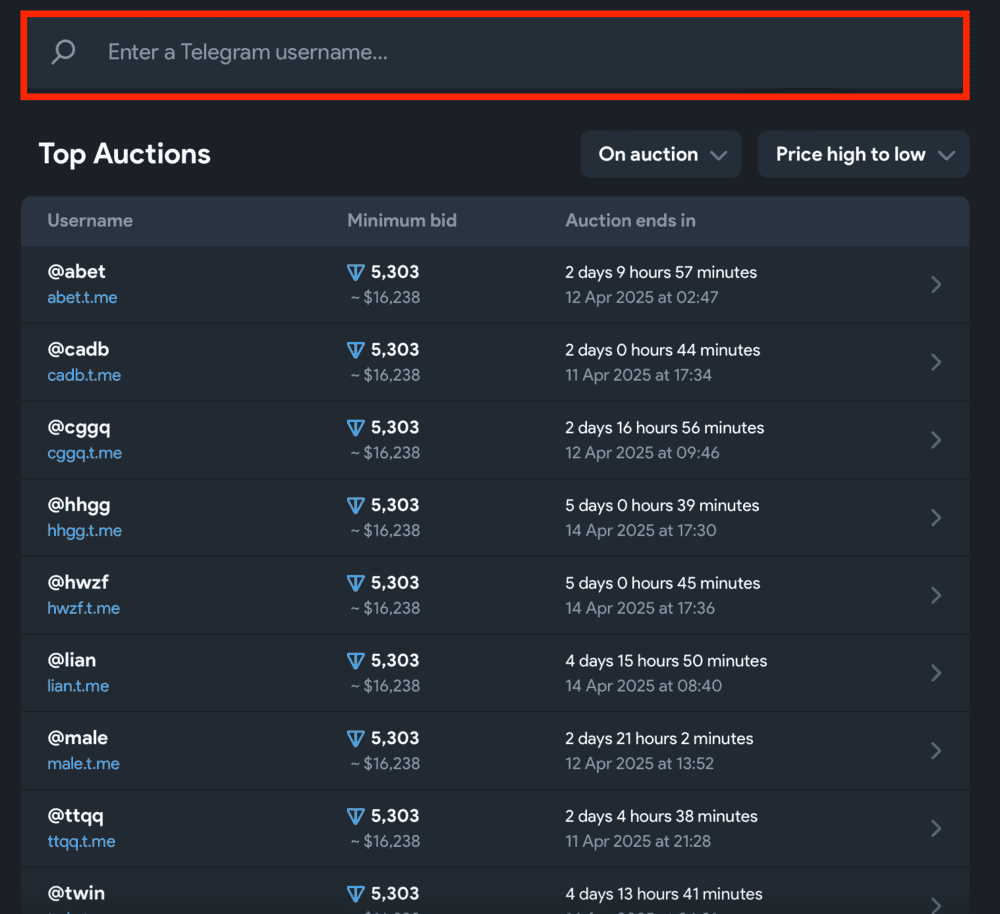Select the @cggq username

pos(79,428)
